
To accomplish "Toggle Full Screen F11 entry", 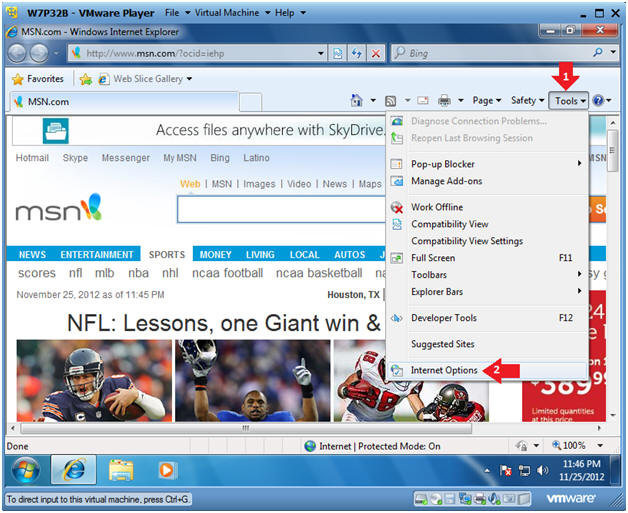I will coord(487,258).
